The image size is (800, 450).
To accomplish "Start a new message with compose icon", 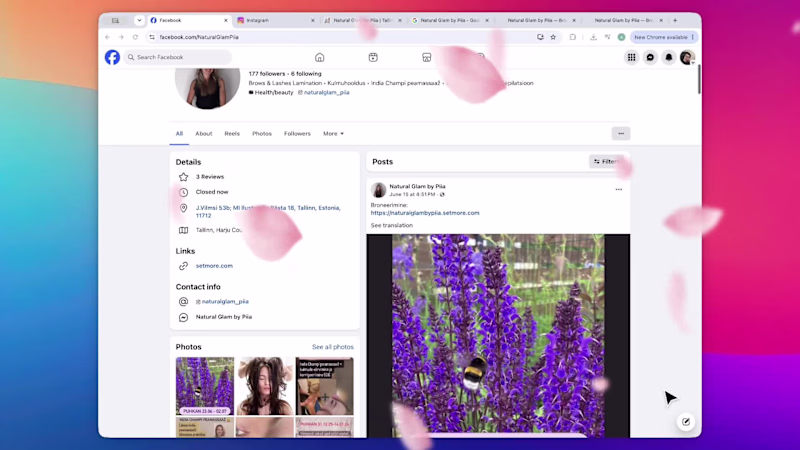I will [686, 421].
